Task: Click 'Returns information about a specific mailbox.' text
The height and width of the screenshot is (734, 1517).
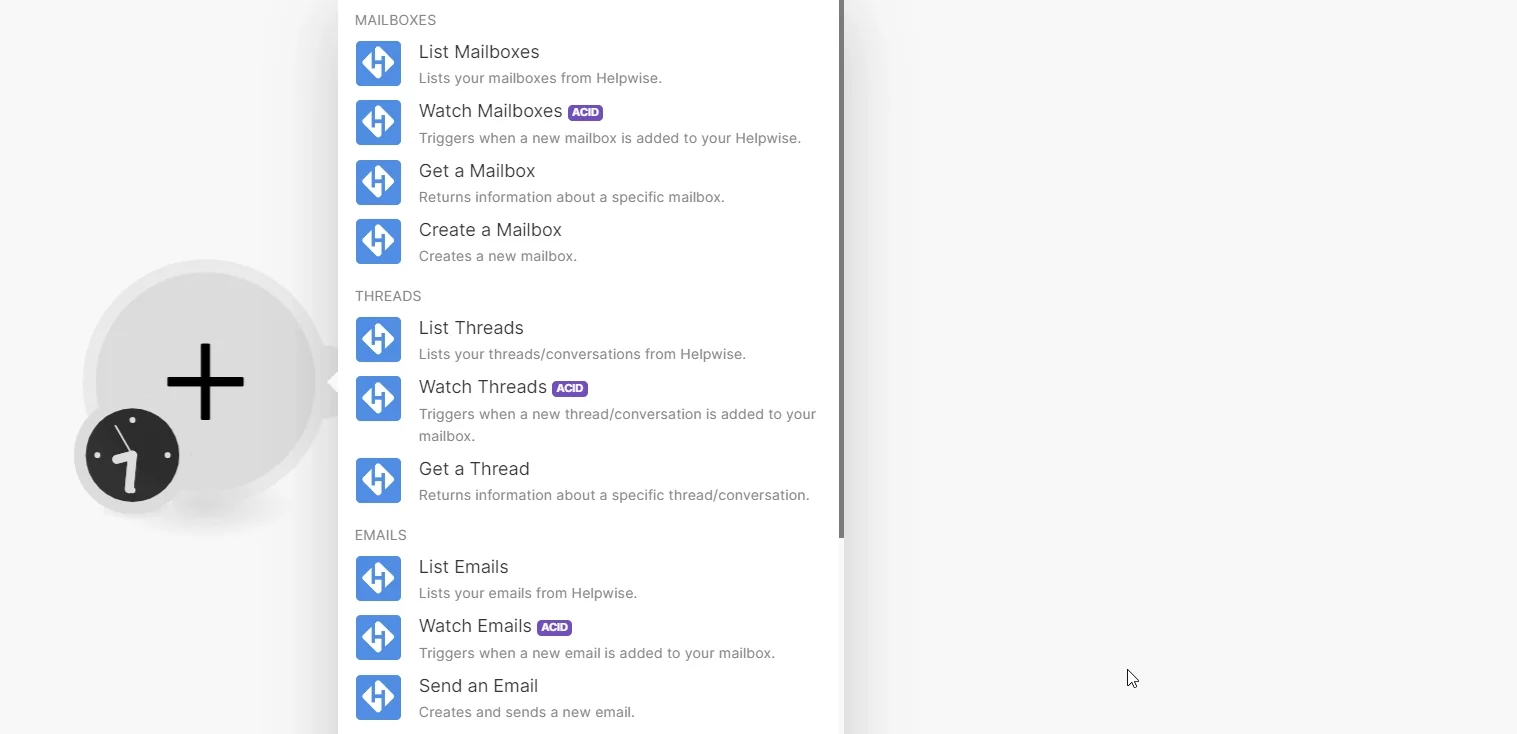Action: tap(571, 197)
